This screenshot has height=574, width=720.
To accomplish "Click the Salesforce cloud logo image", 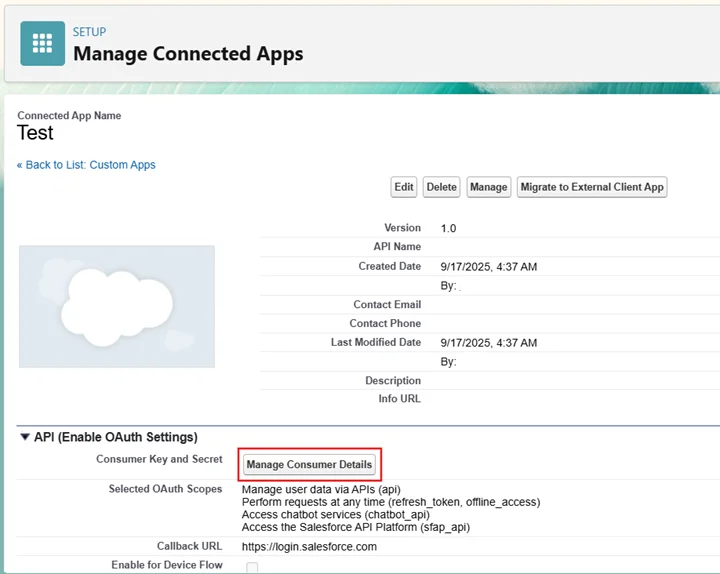I will pyautogui.click(x=116, y=306).
